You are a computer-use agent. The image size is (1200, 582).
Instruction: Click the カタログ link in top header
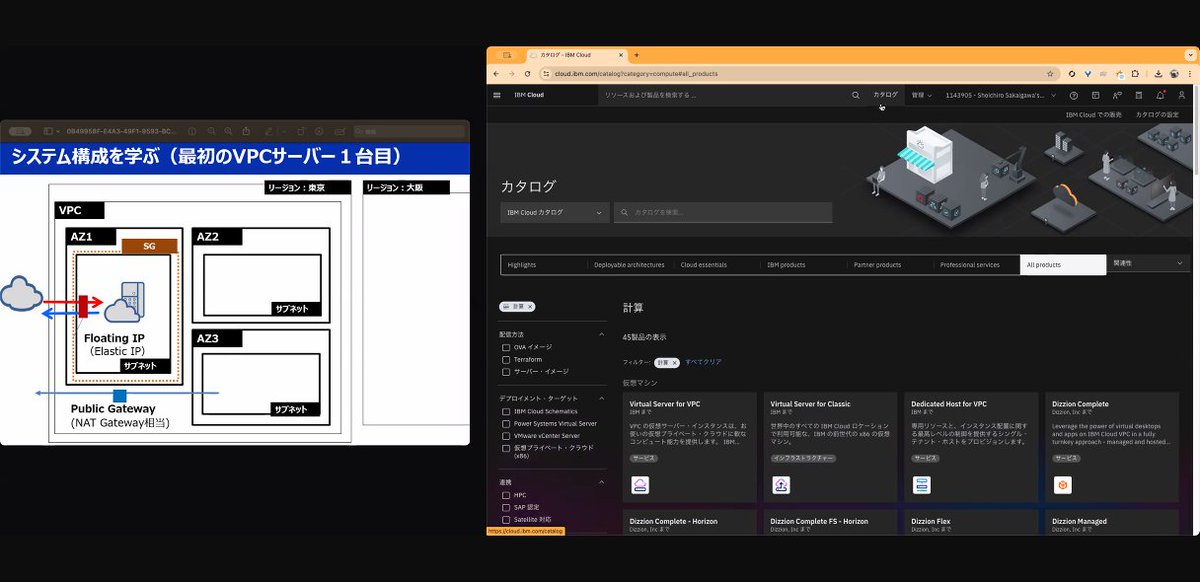click(885, 94)
